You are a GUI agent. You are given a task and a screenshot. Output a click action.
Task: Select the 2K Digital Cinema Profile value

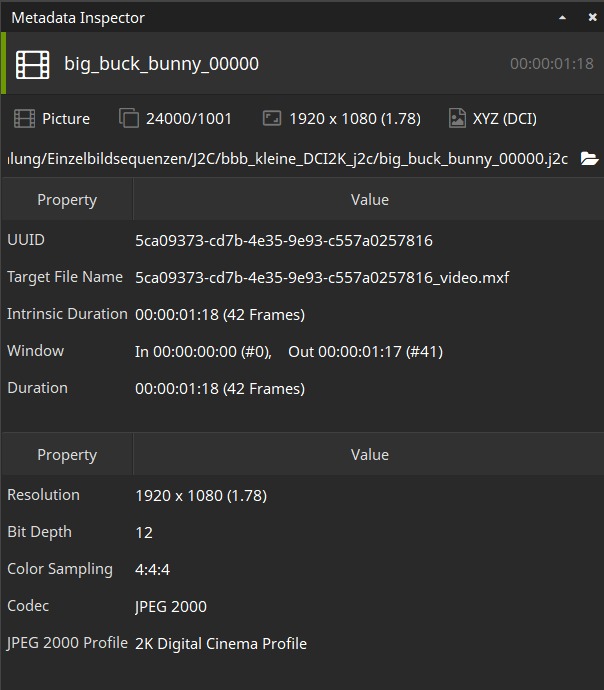221,644
